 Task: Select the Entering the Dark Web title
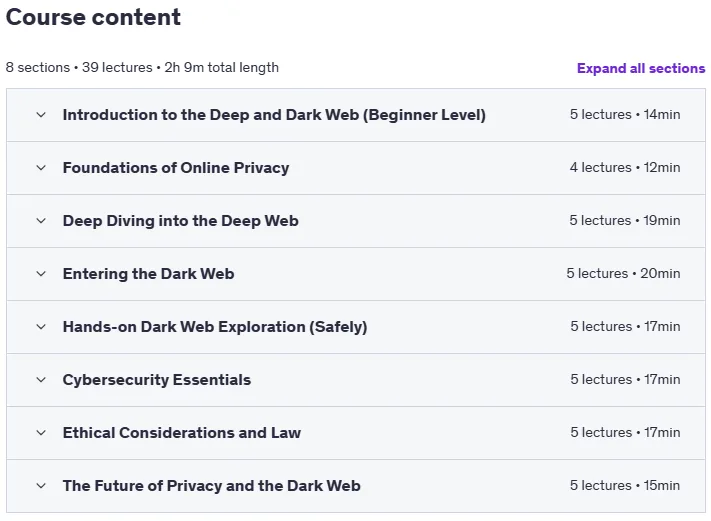tap(148, 274)
